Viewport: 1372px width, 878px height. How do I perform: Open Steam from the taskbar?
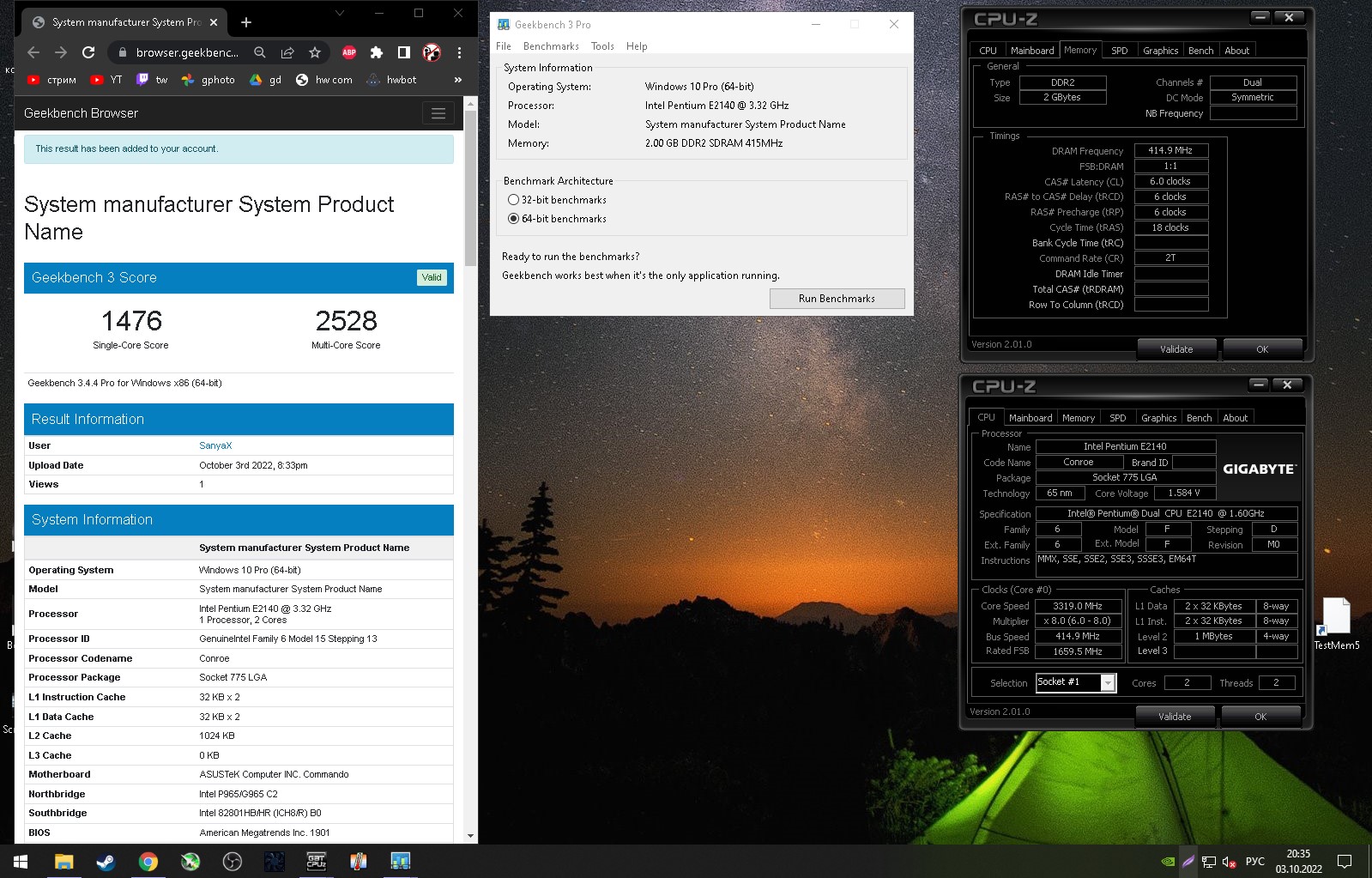(x=106, y=861)
